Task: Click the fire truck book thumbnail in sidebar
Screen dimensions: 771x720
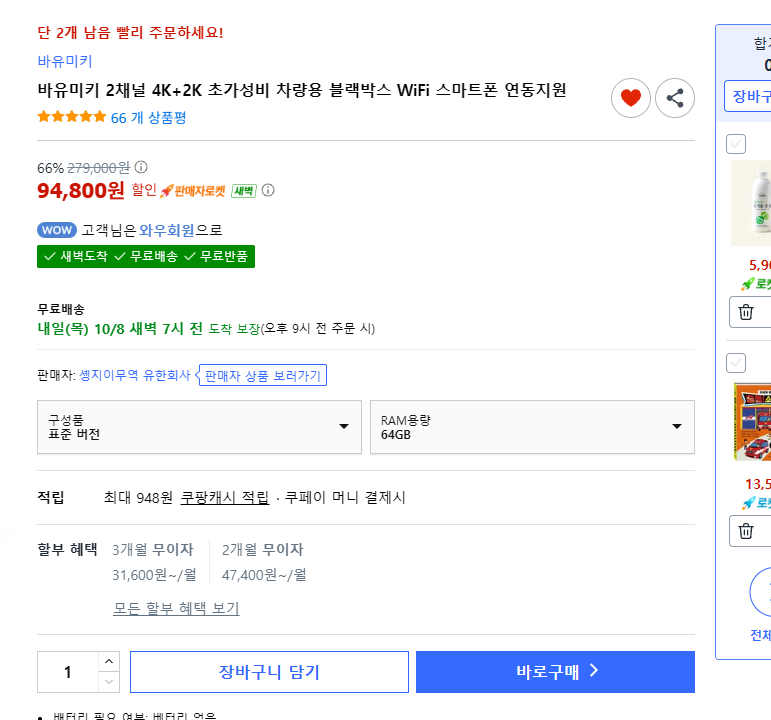Action: pos(752,422)
